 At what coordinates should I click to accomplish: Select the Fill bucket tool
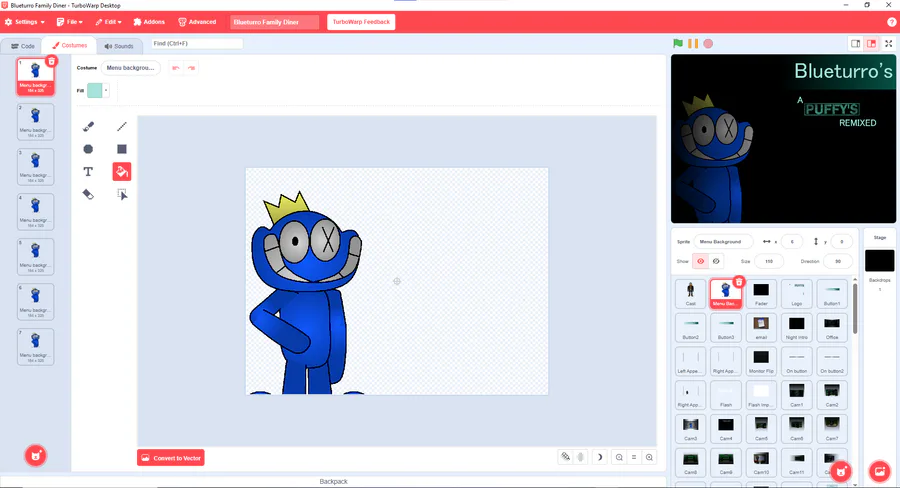[122, 172]
